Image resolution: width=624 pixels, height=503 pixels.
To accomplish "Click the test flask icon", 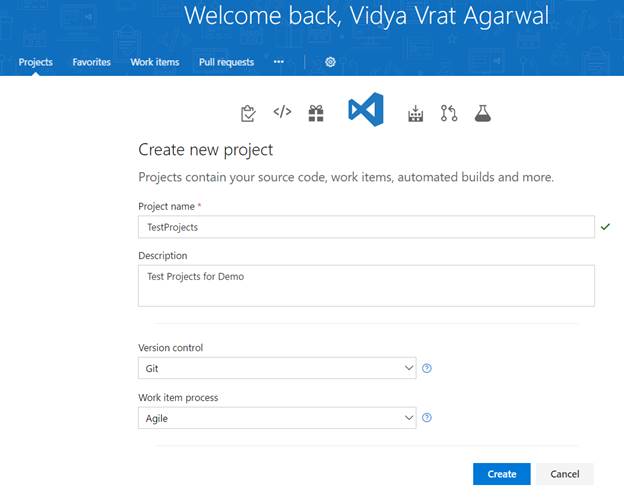I will click(x=483, y=113).
